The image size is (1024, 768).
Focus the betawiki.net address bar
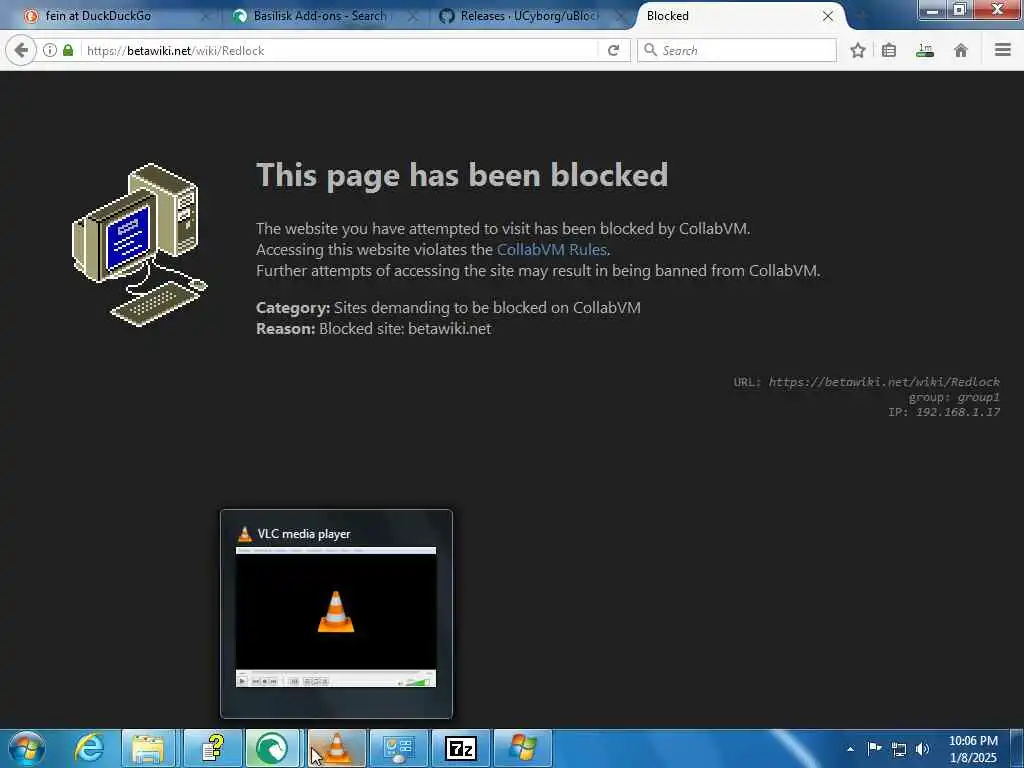340,50
